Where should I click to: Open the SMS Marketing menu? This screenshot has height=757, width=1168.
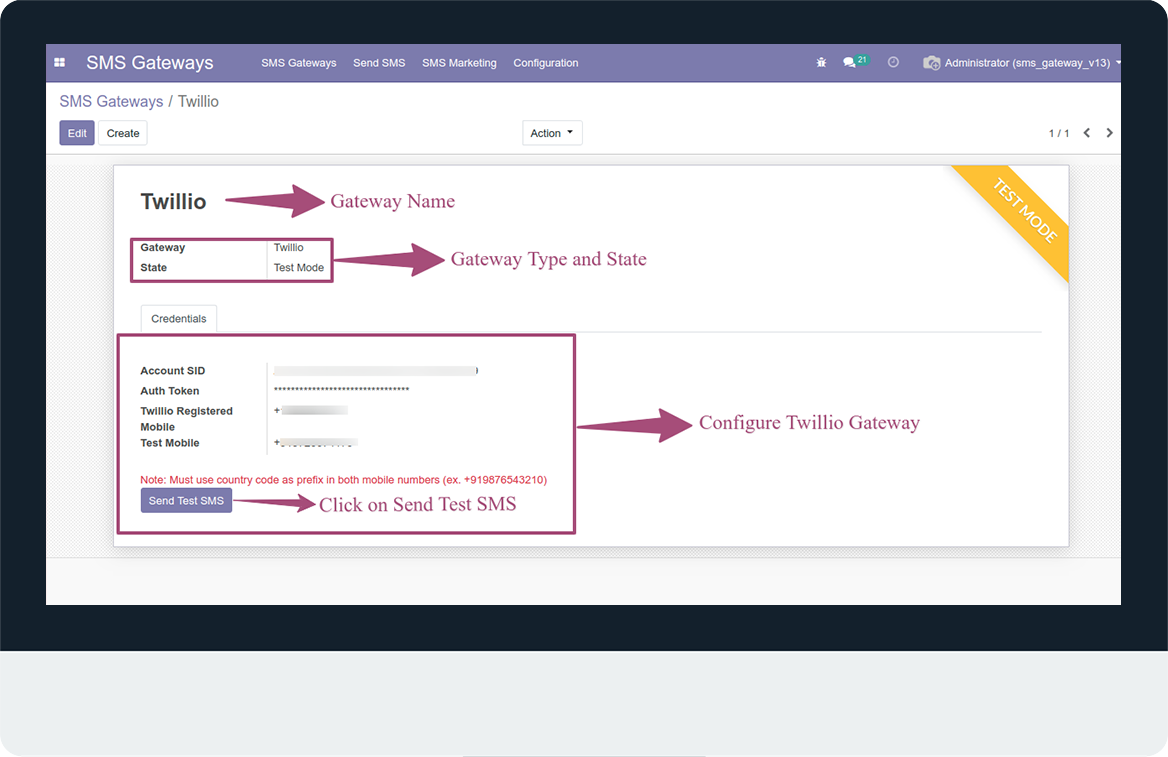[x=459, y=63]
